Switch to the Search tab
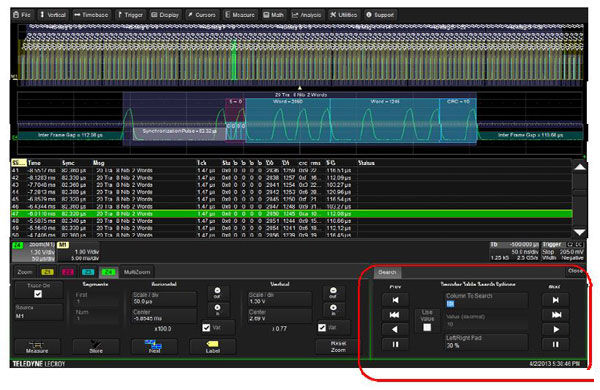The width and height of the screenshot is (600, 390). 387,273
